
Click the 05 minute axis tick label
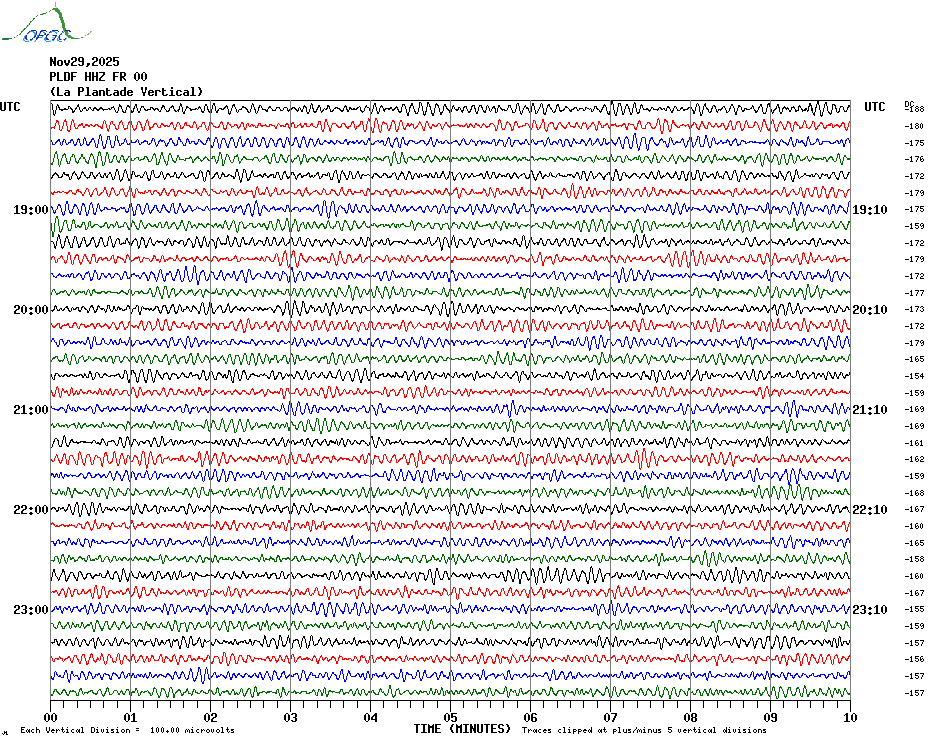coord(450,717)
